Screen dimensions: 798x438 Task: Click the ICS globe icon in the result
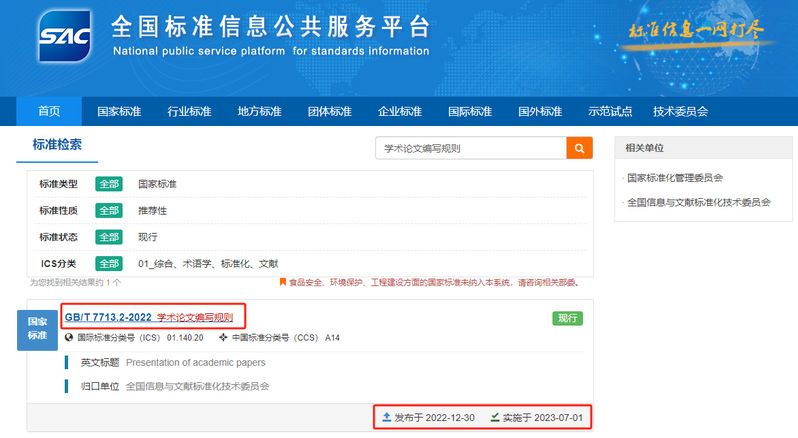tap(69, 338)
